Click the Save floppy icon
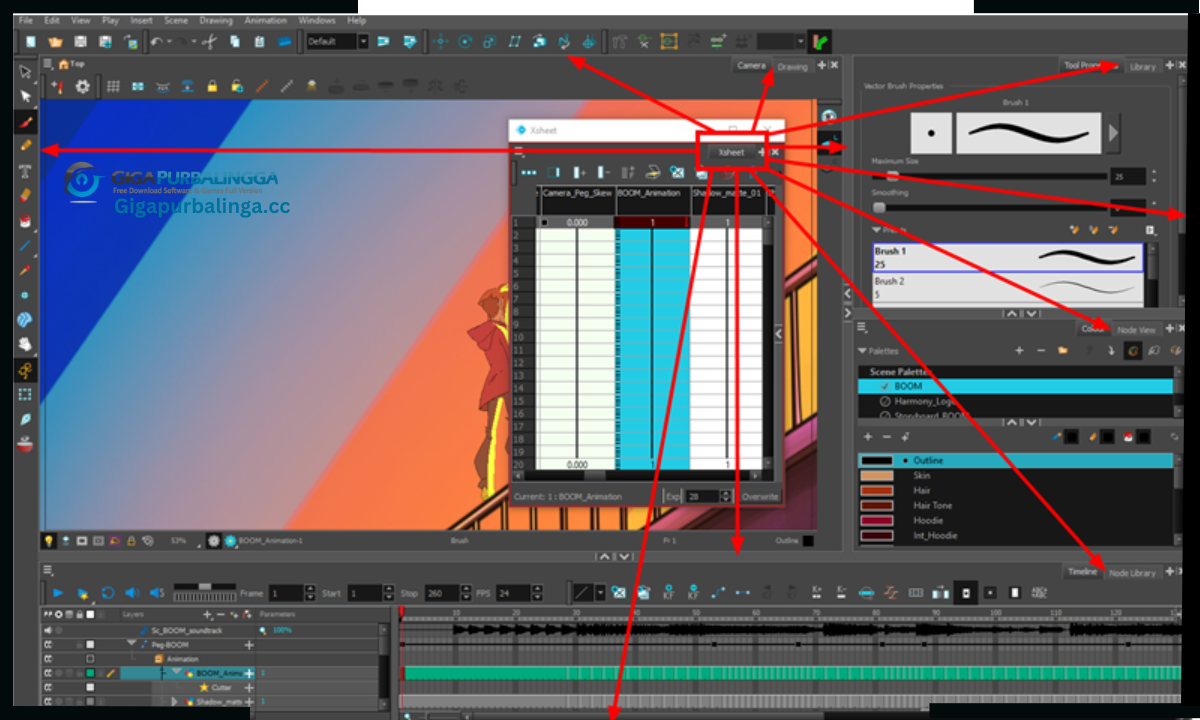The image size is (1200, 720). click(x=80, y=41)
